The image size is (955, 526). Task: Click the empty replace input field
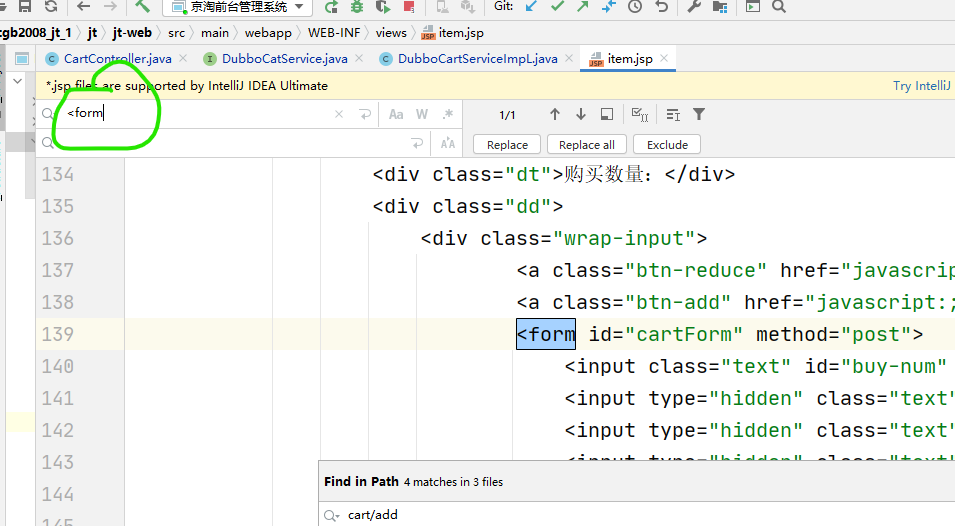pyautogui.click(x=231, y=144)
